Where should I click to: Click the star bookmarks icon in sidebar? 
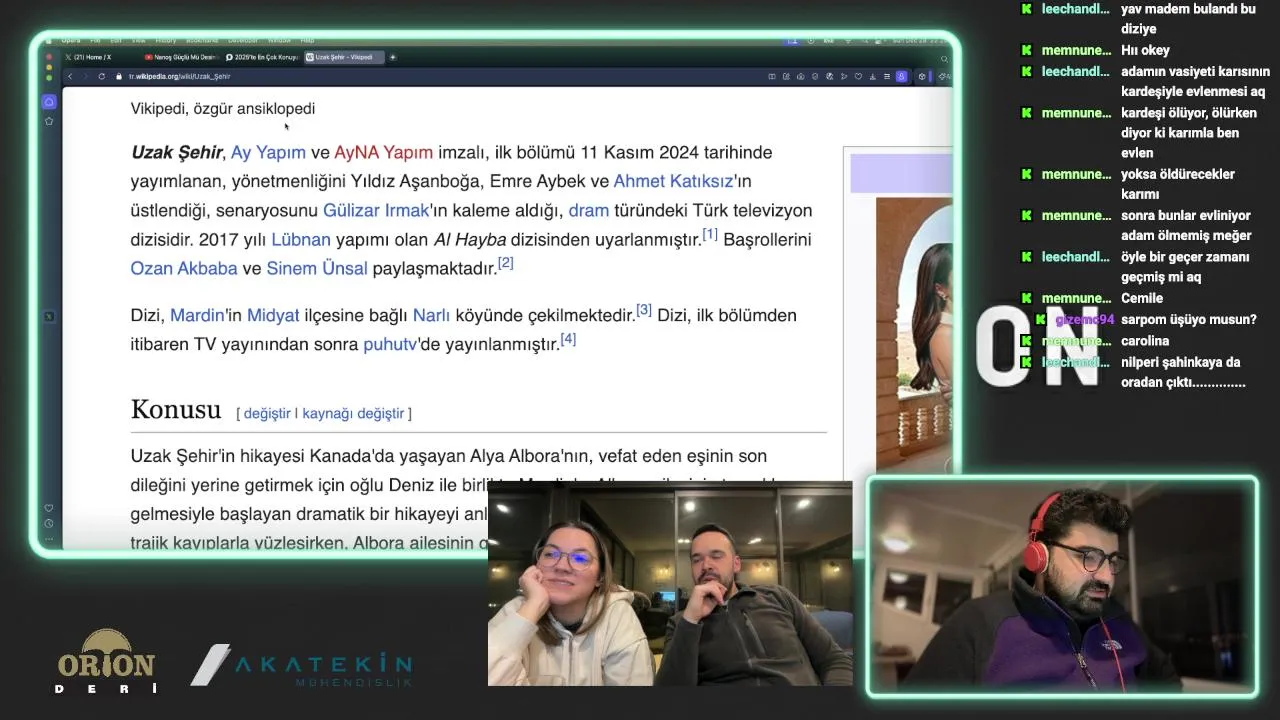[49, 121]
